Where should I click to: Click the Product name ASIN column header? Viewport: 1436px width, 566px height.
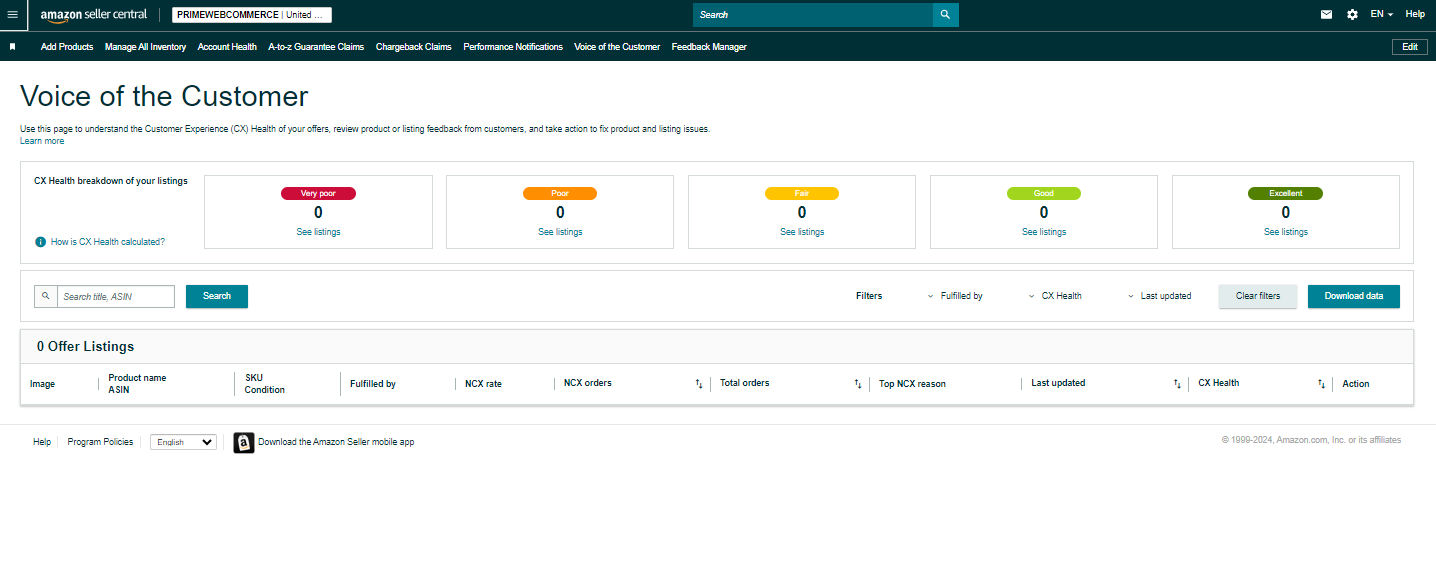[x=137, y=384]
